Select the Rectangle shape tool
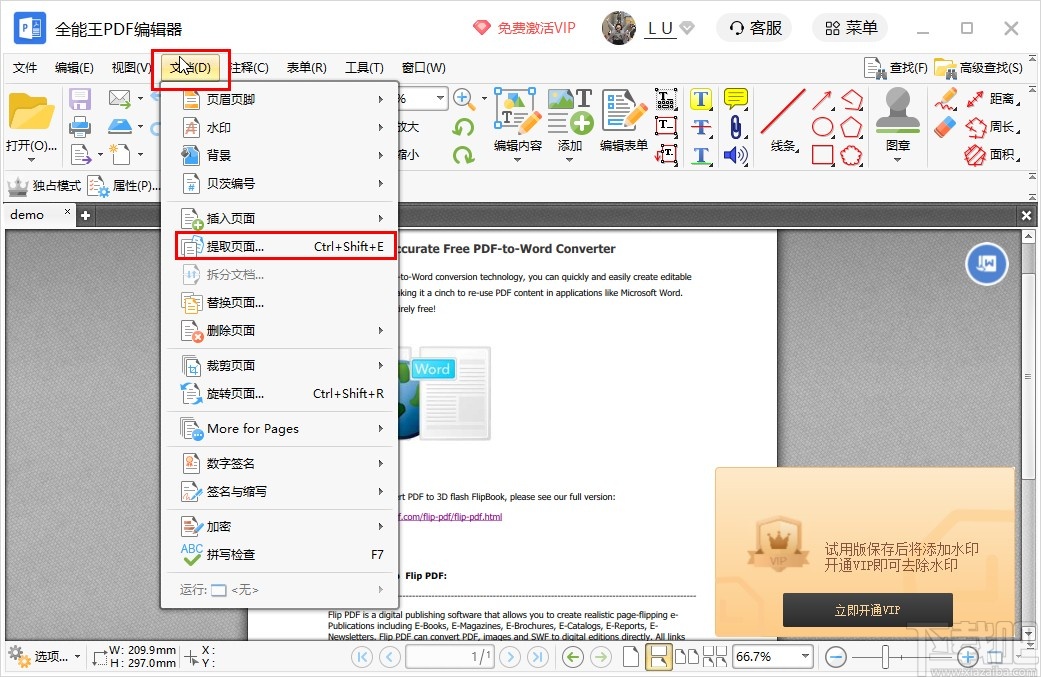 pyautogui.click(x=823, y=155)
